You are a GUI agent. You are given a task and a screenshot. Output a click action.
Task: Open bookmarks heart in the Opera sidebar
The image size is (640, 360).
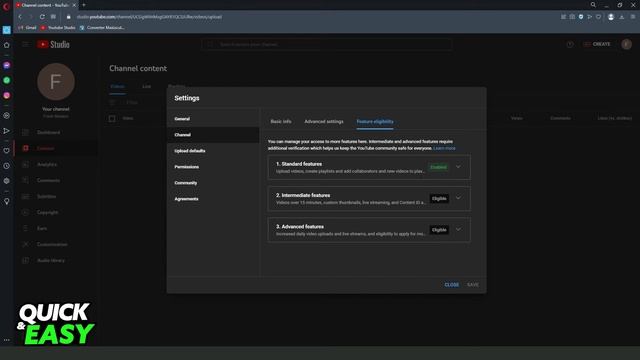coord(7,151)
